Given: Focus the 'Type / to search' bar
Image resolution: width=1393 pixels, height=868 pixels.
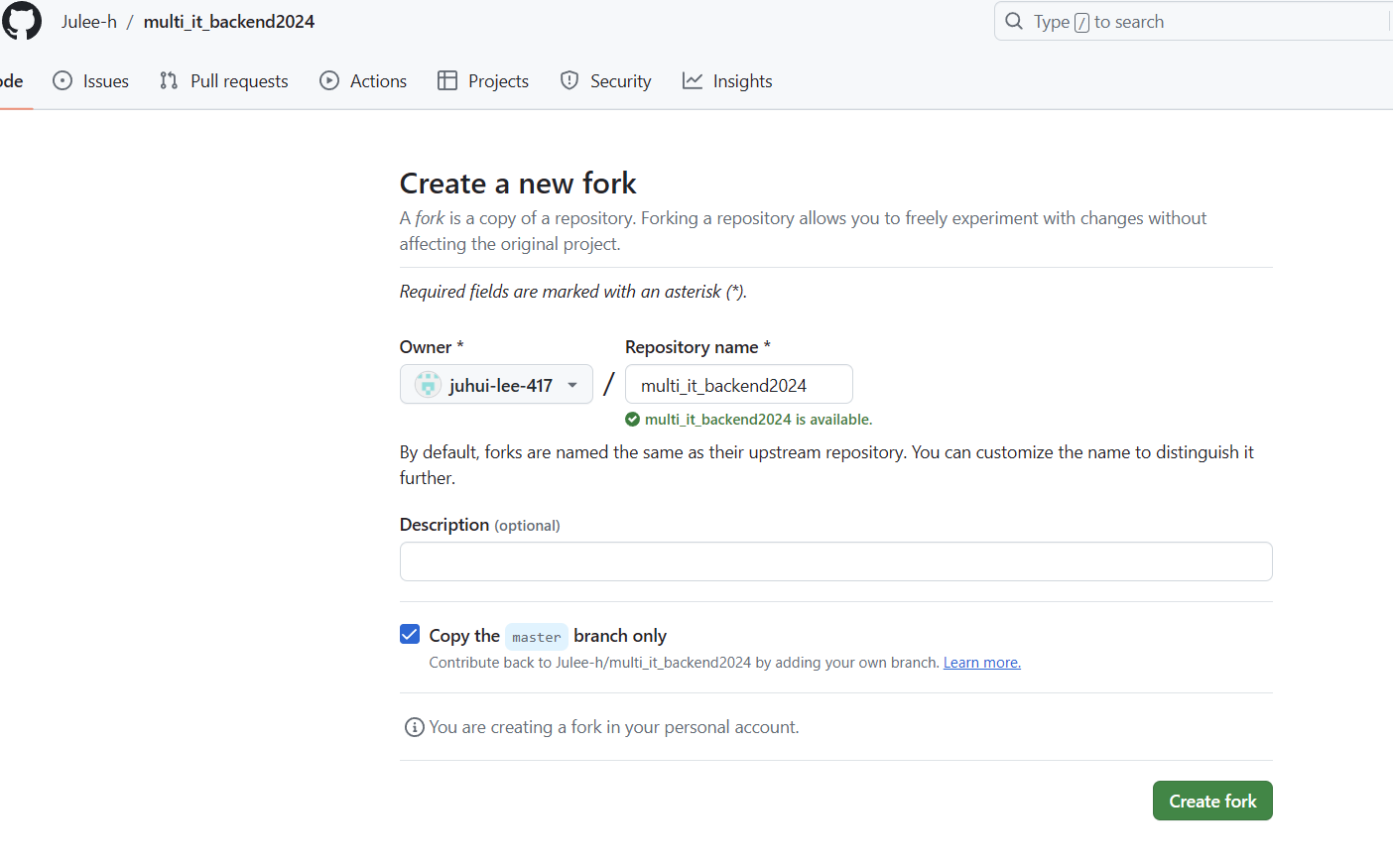Looking at the screenshot, I should pos(1193,22).
